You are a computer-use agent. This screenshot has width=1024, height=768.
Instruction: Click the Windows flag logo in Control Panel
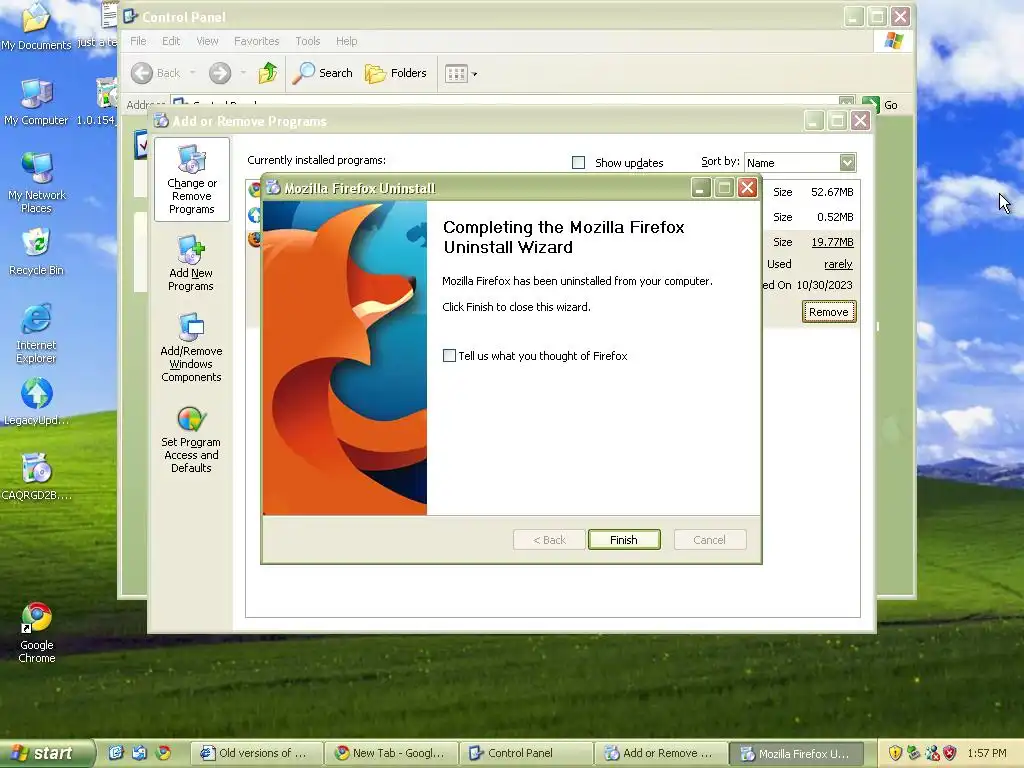pyautogui.click(x=893, y=41)
